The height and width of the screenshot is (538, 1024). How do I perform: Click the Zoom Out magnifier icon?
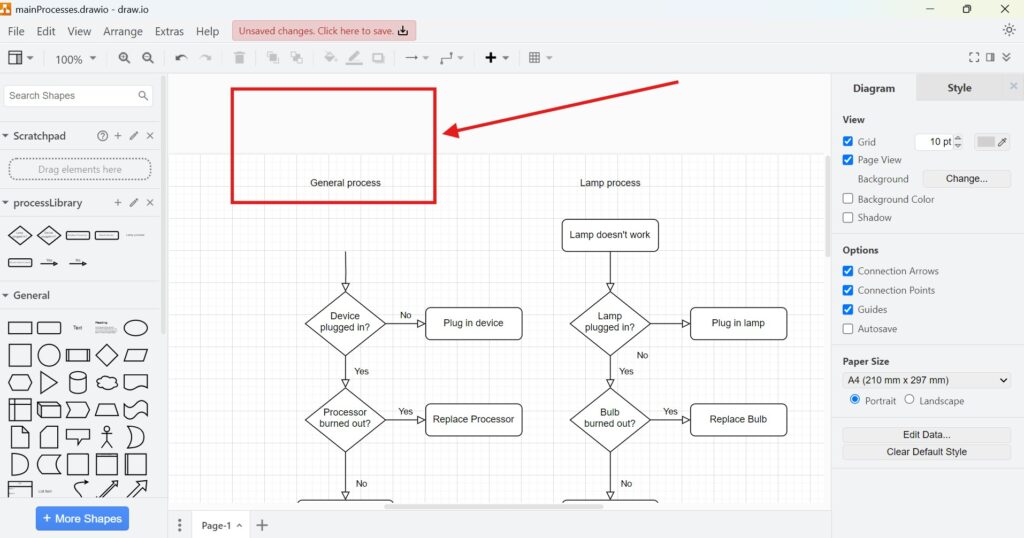click(x=148, y=58)
